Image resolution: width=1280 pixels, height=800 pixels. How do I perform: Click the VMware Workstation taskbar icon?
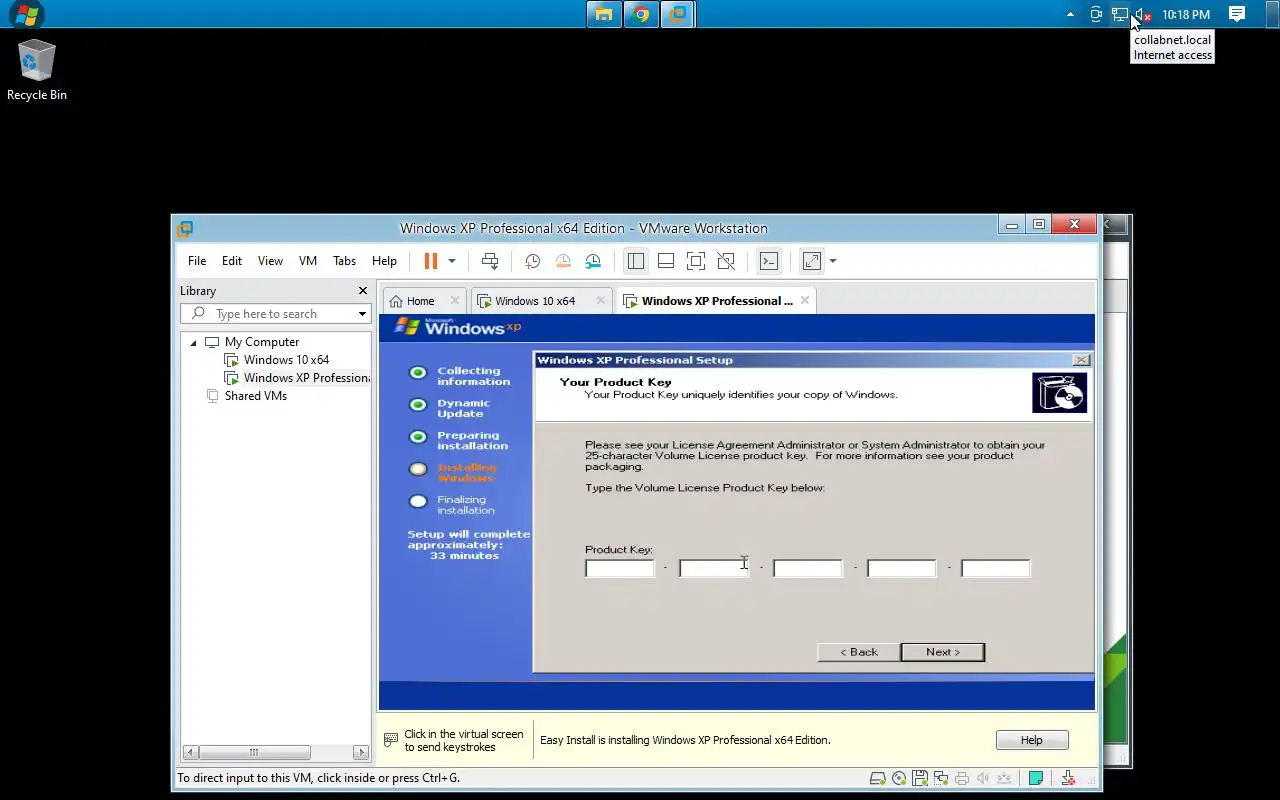pos(678,14)
